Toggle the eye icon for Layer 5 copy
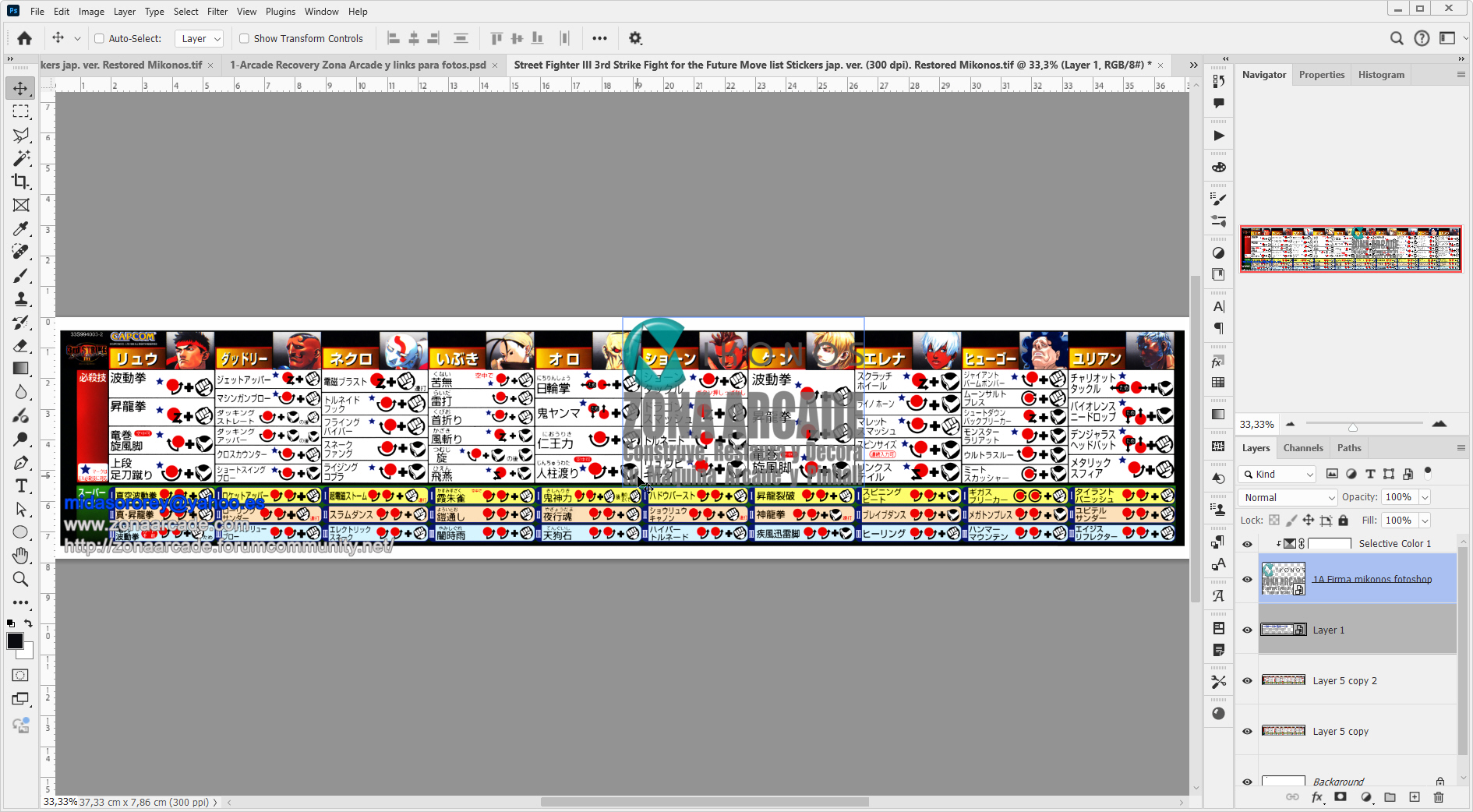 pyautogui.click(x=1247, y=731)
